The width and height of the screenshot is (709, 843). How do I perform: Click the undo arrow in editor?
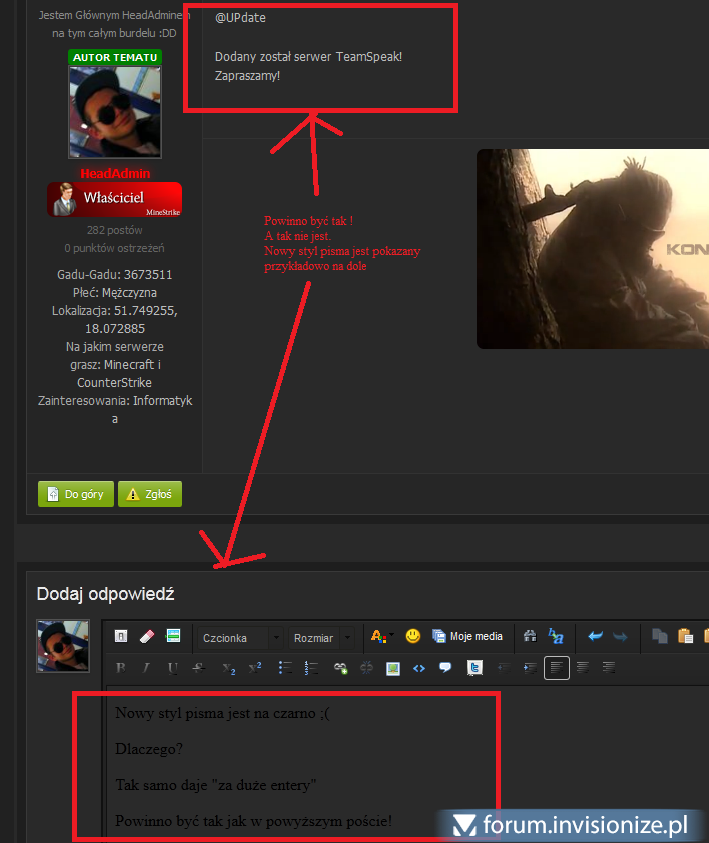(596, 636)
